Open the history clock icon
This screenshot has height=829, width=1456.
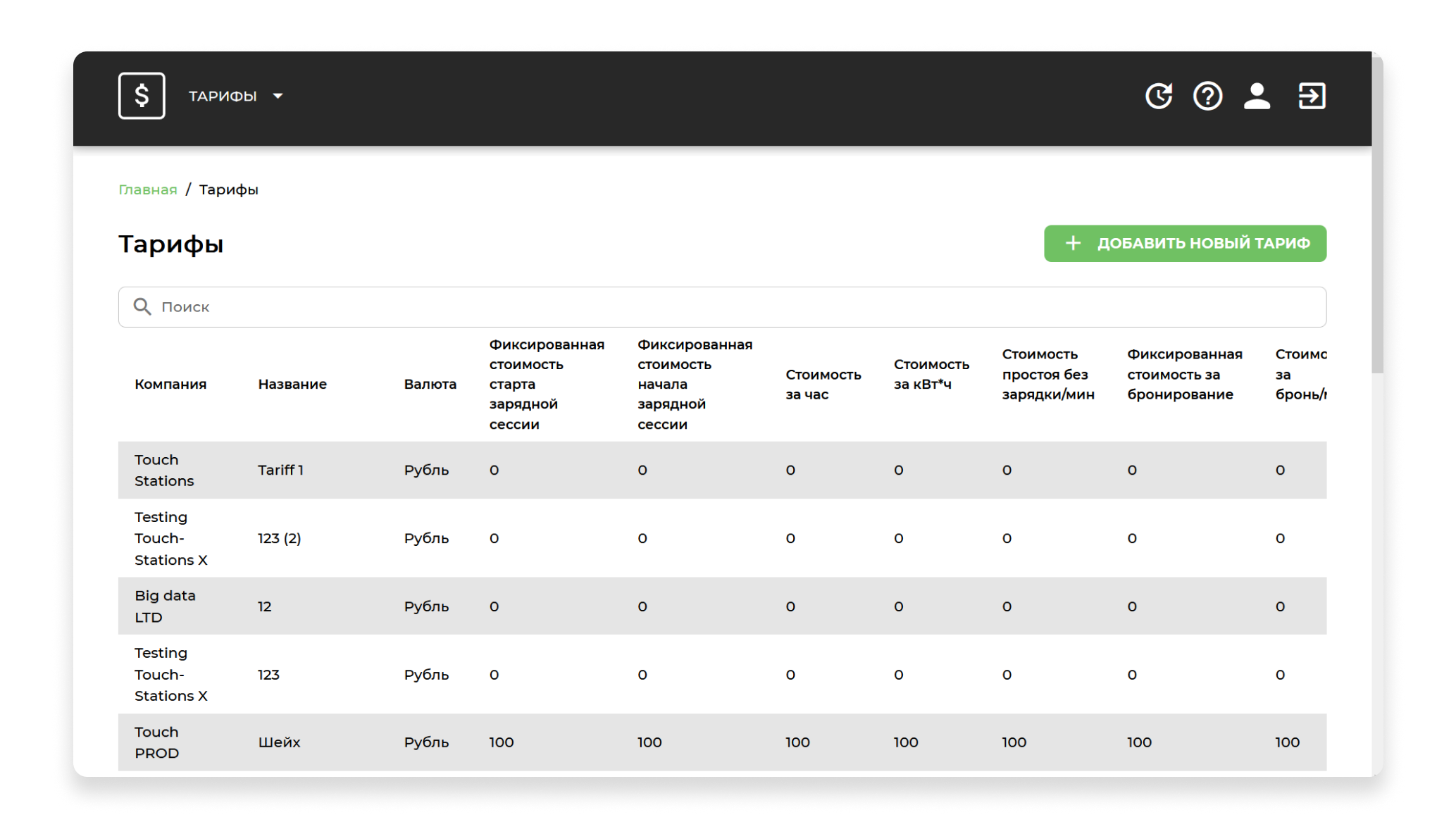point(1159,96)
